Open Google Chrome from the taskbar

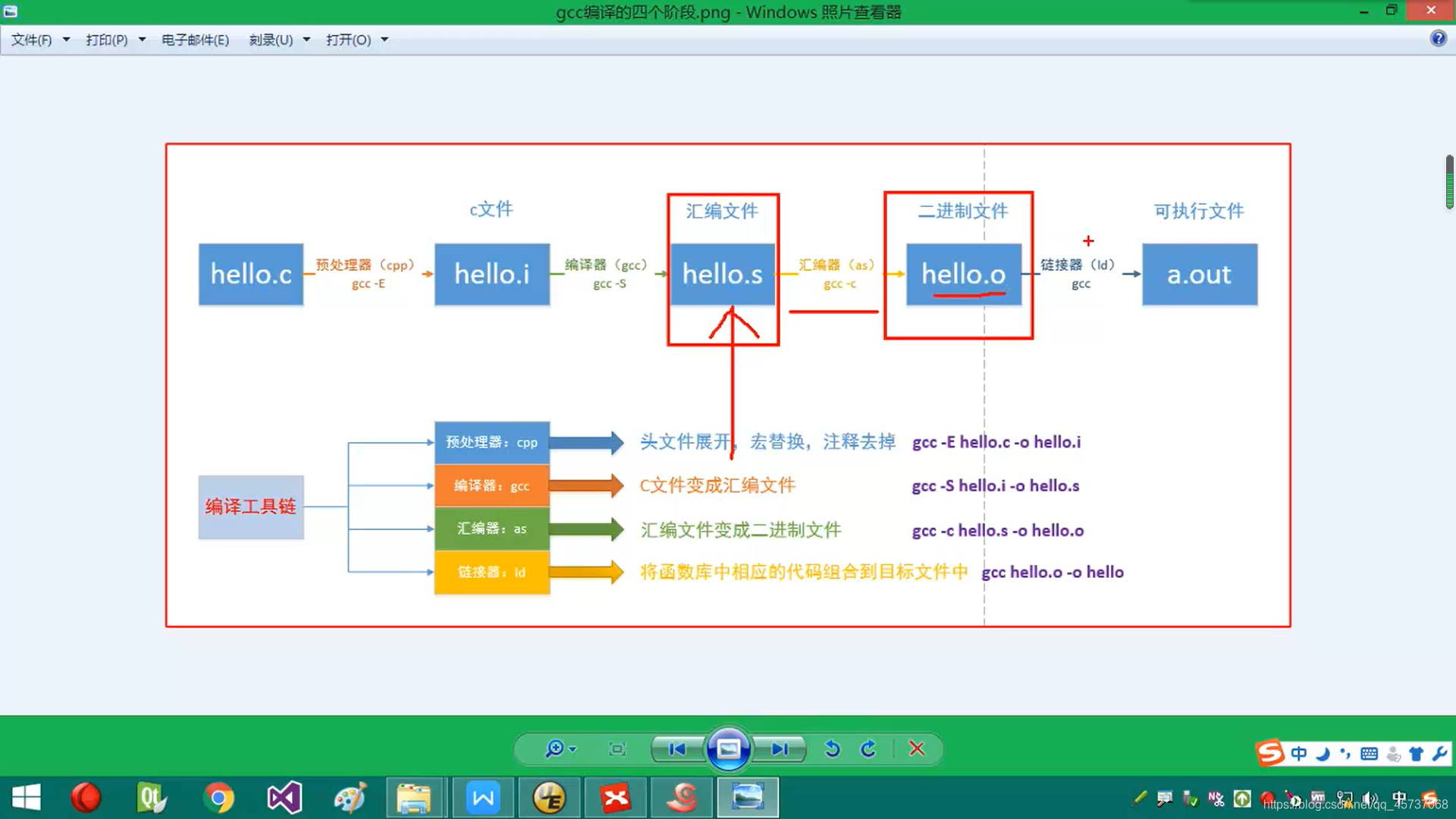(218, 798)
